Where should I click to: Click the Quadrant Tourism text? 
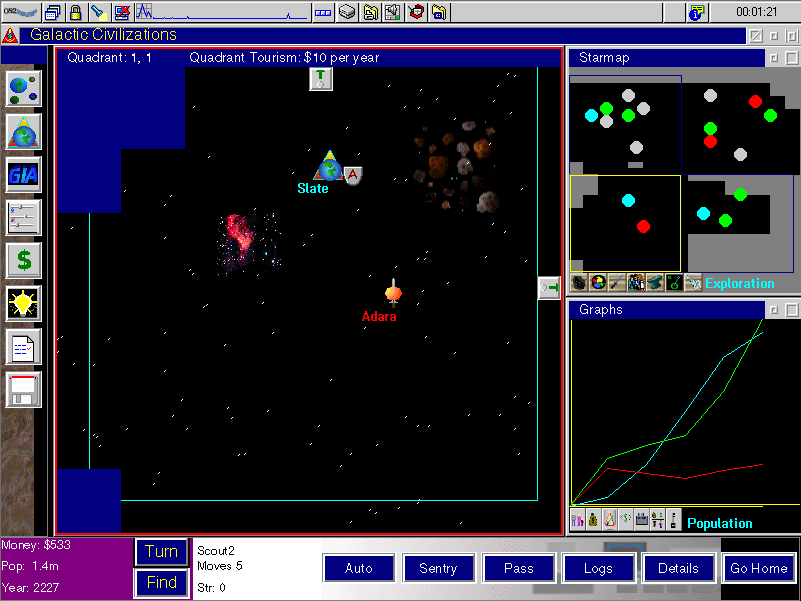(284, 58)
